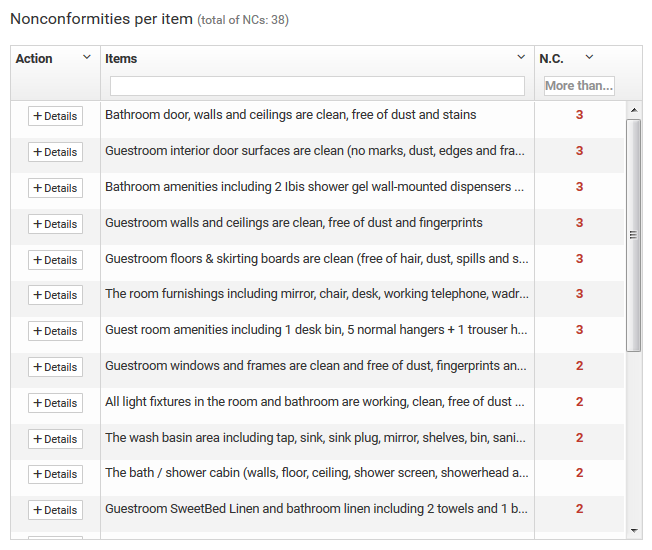
Task: View details for Guestroom walls and ceilings
Action: 55,224
